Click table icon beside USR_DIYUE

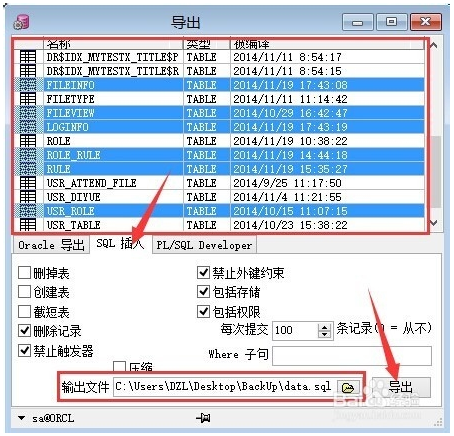(28, 197)
